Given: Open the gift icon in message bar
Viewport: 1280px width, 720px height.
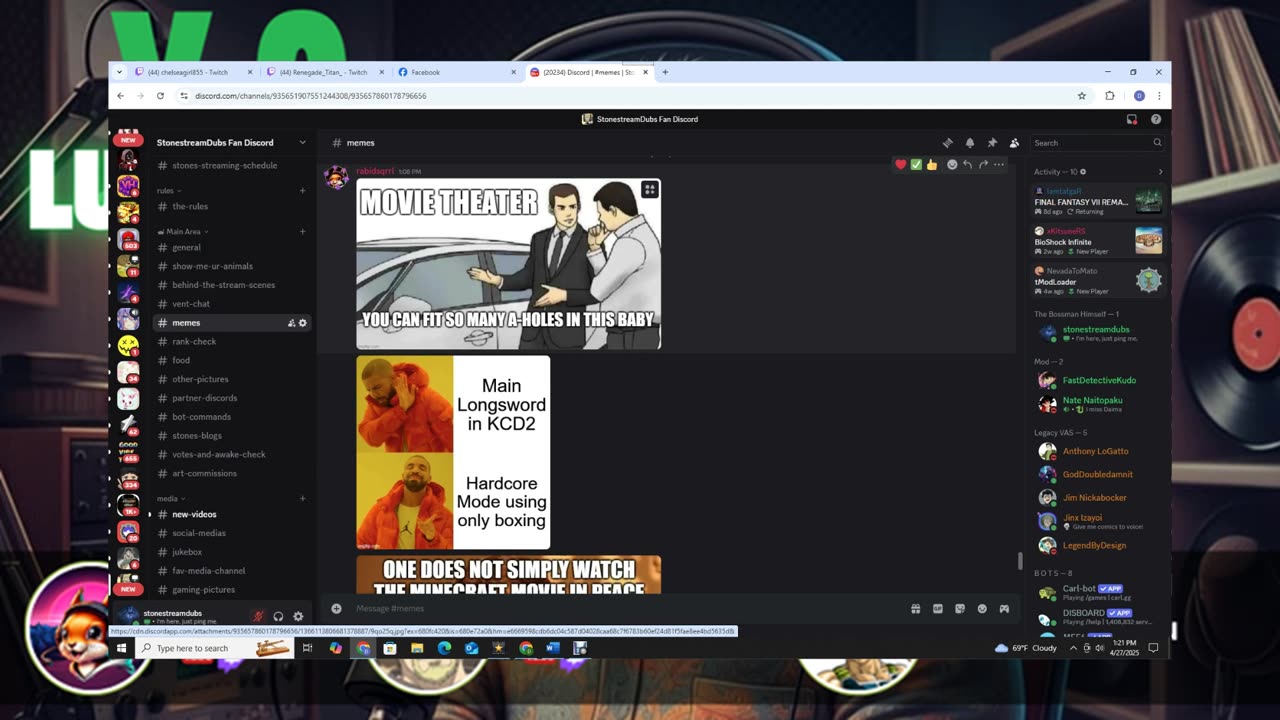Looking at the screenshot, I should click(x=915, y=608).
